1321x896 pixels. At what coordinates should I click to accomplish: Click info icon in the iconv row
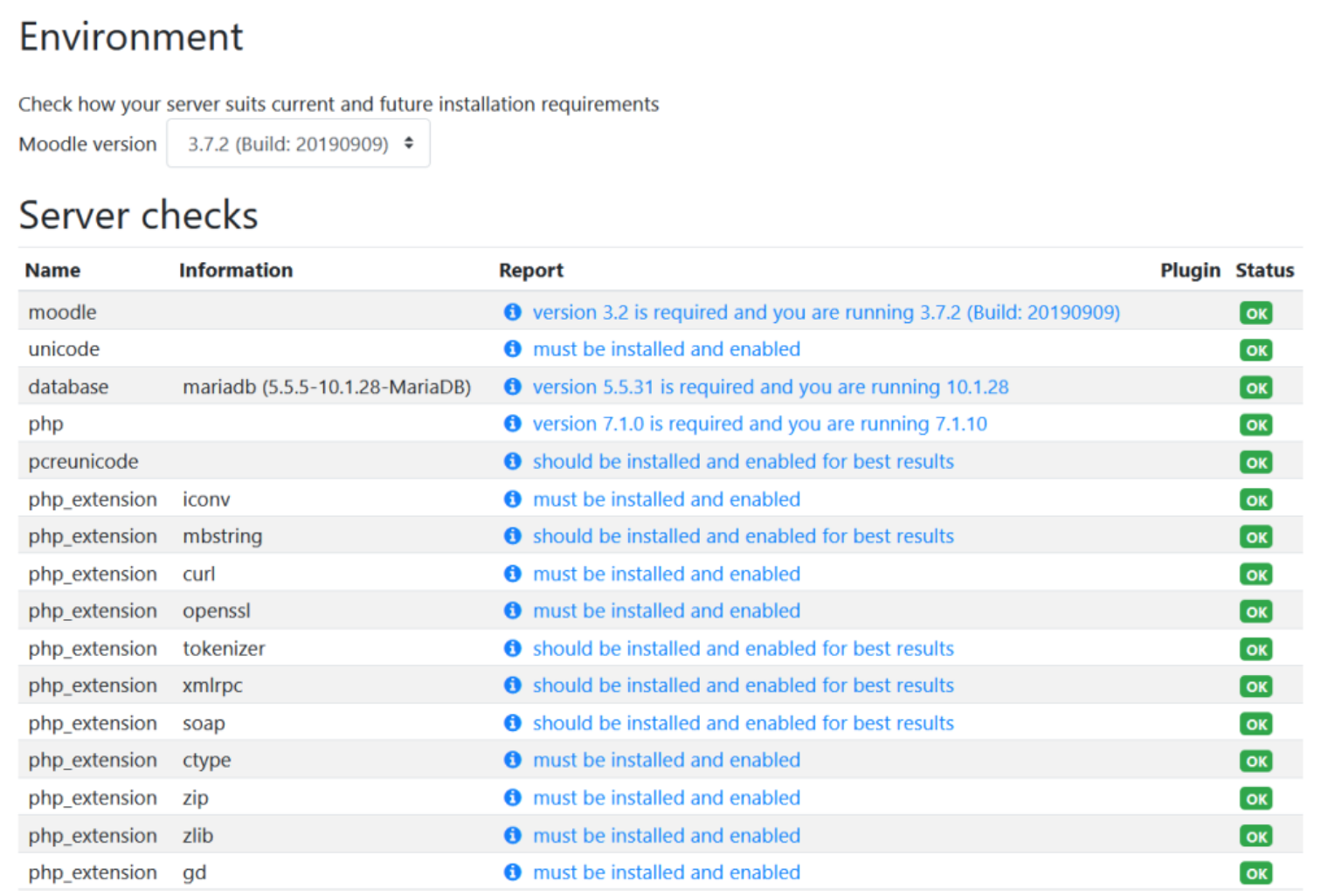click(x=513, y=499)
